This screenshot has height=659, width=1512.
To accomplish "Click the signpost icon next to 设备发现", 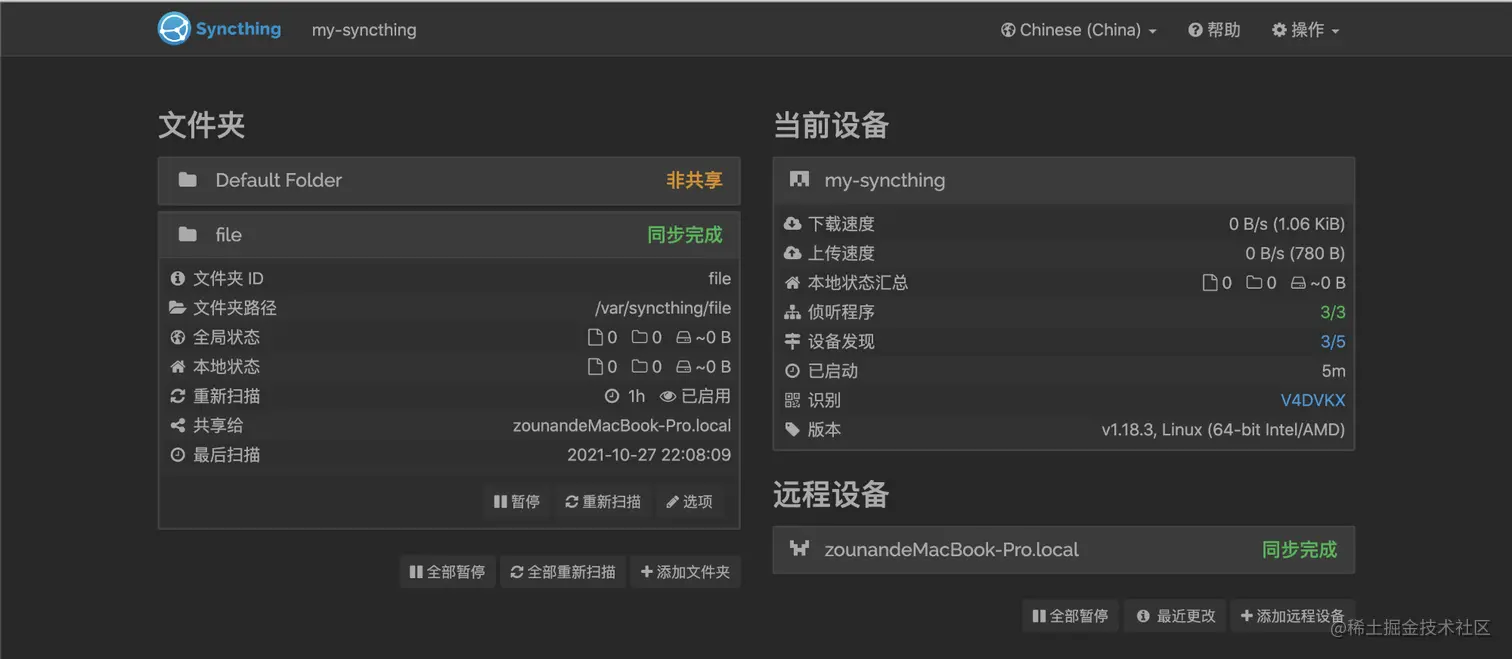I will pos(793,341).
